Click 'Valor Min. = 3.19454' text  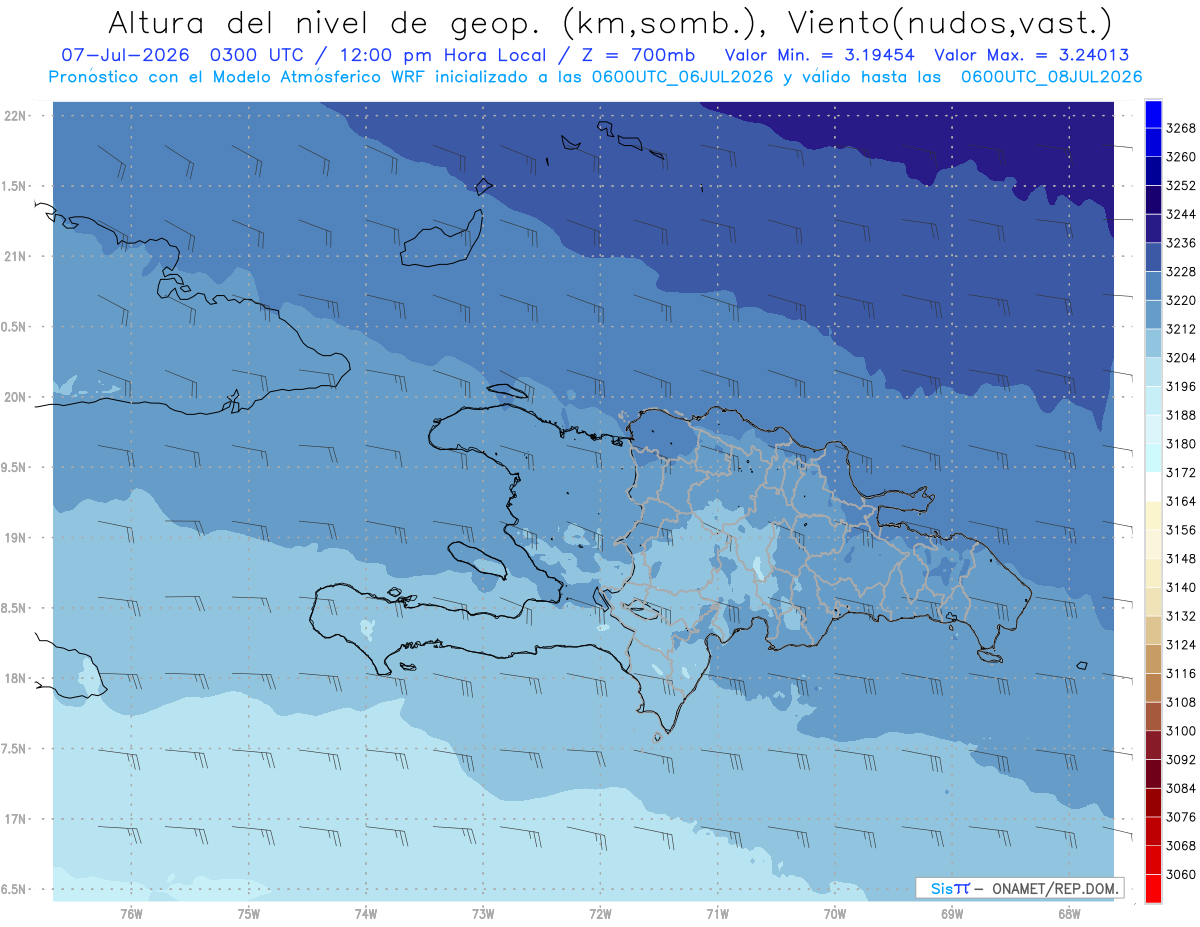[821, 55]
